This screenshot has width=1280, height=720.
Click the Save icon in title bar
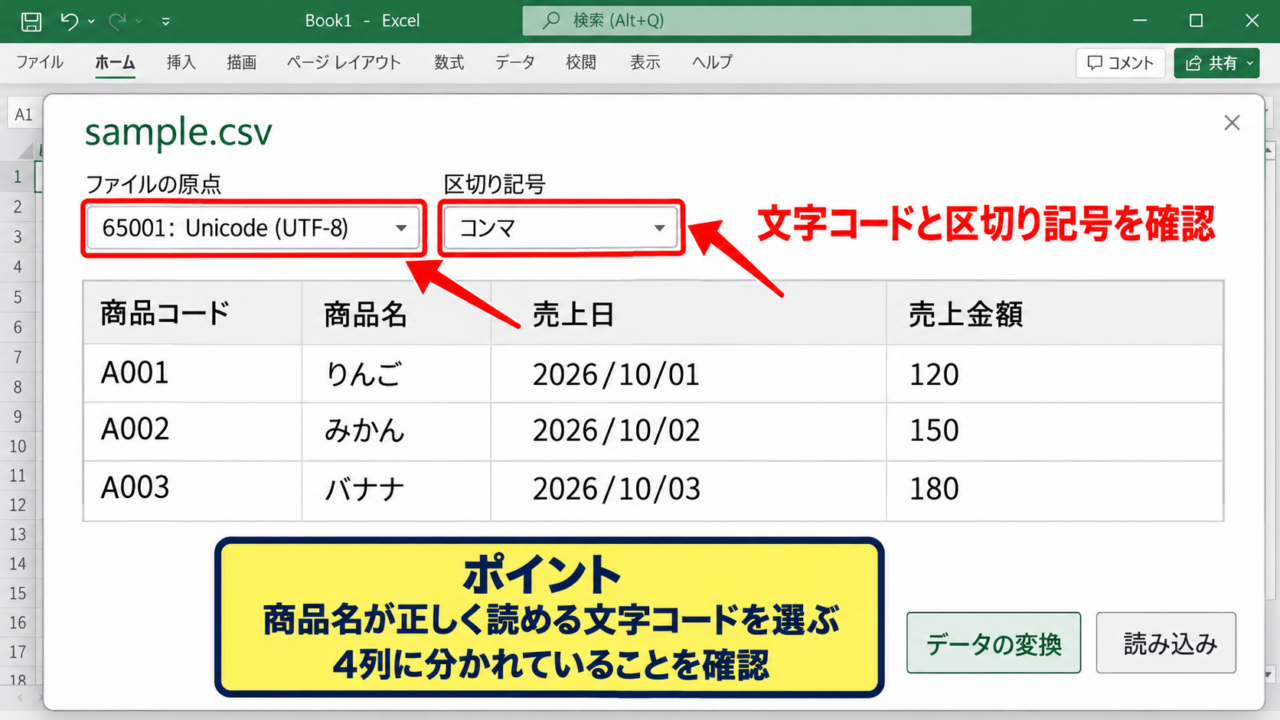point(31,20)
